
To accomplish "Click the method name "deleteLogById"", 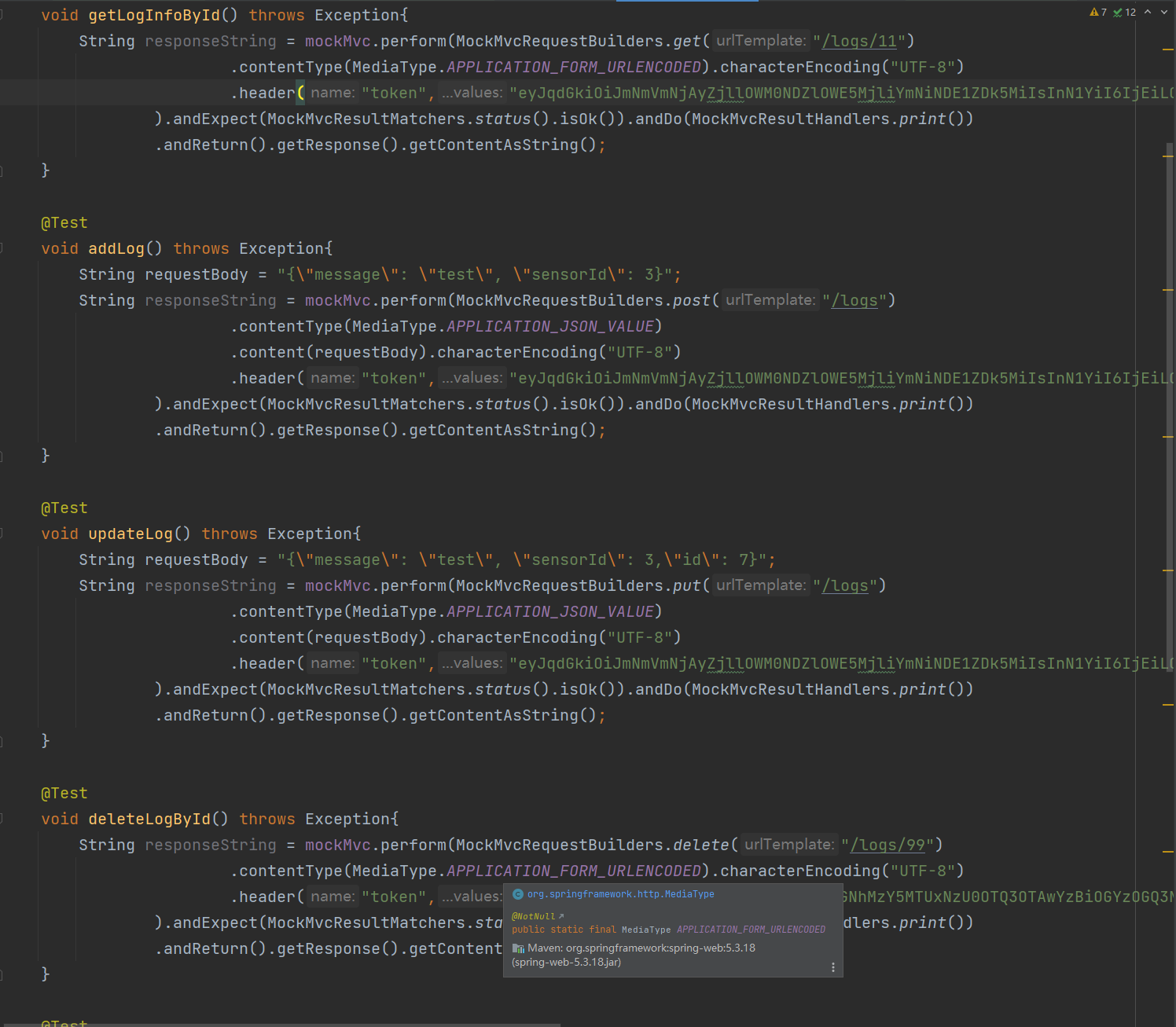I will [x=149, y=819].
